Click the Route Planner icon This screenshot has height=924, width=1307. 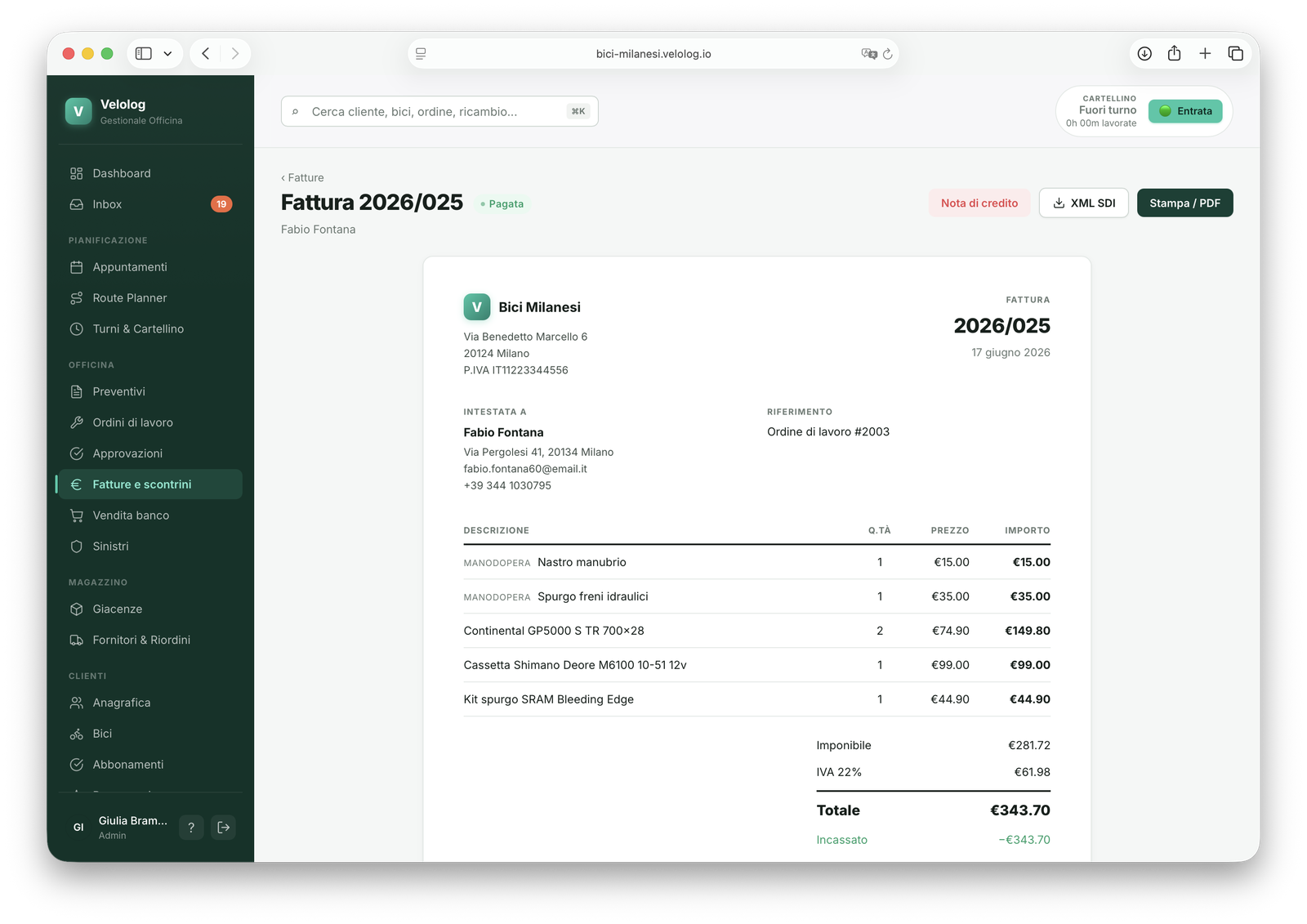coord(77,298)
